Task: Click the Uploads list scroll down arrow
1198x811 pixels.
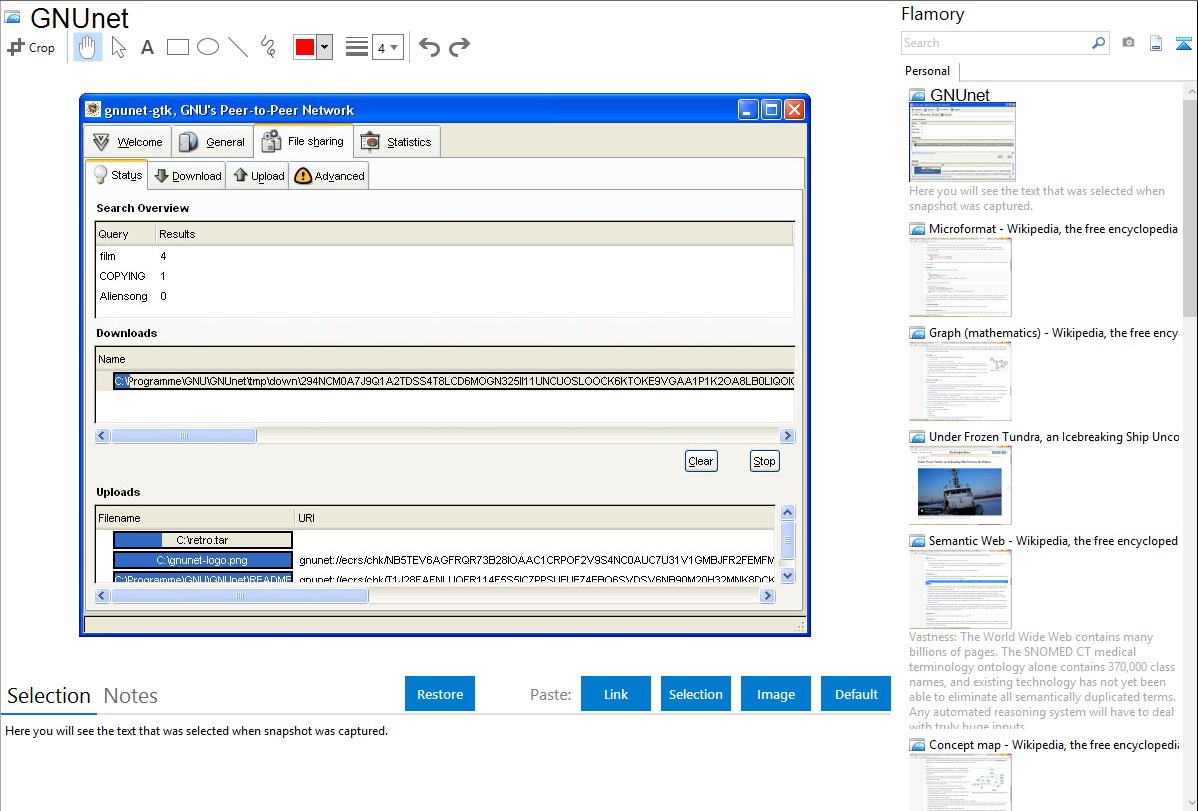Action: coord(787,576)
